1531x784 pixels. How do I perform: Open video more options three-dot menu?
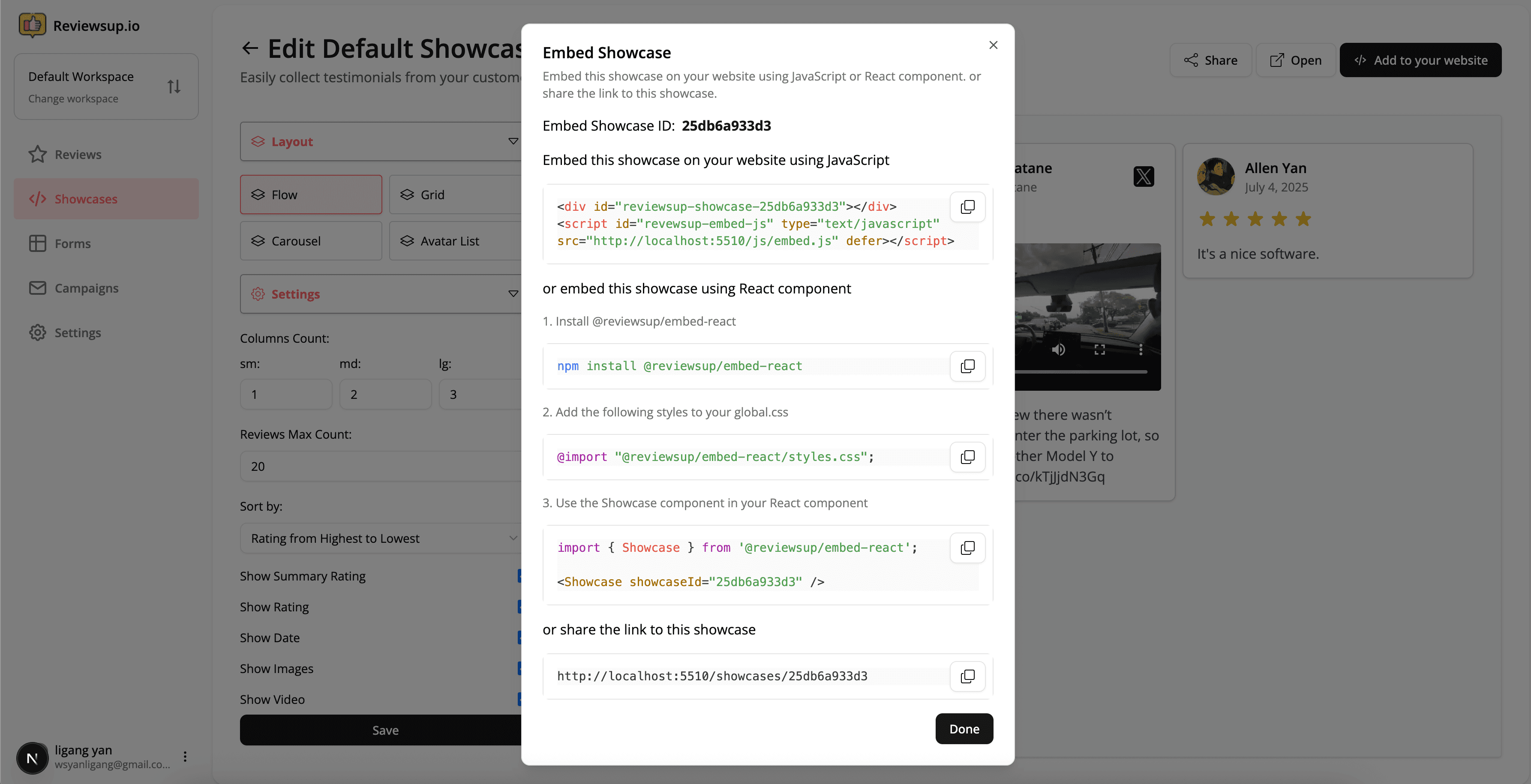click(1141, 350)
